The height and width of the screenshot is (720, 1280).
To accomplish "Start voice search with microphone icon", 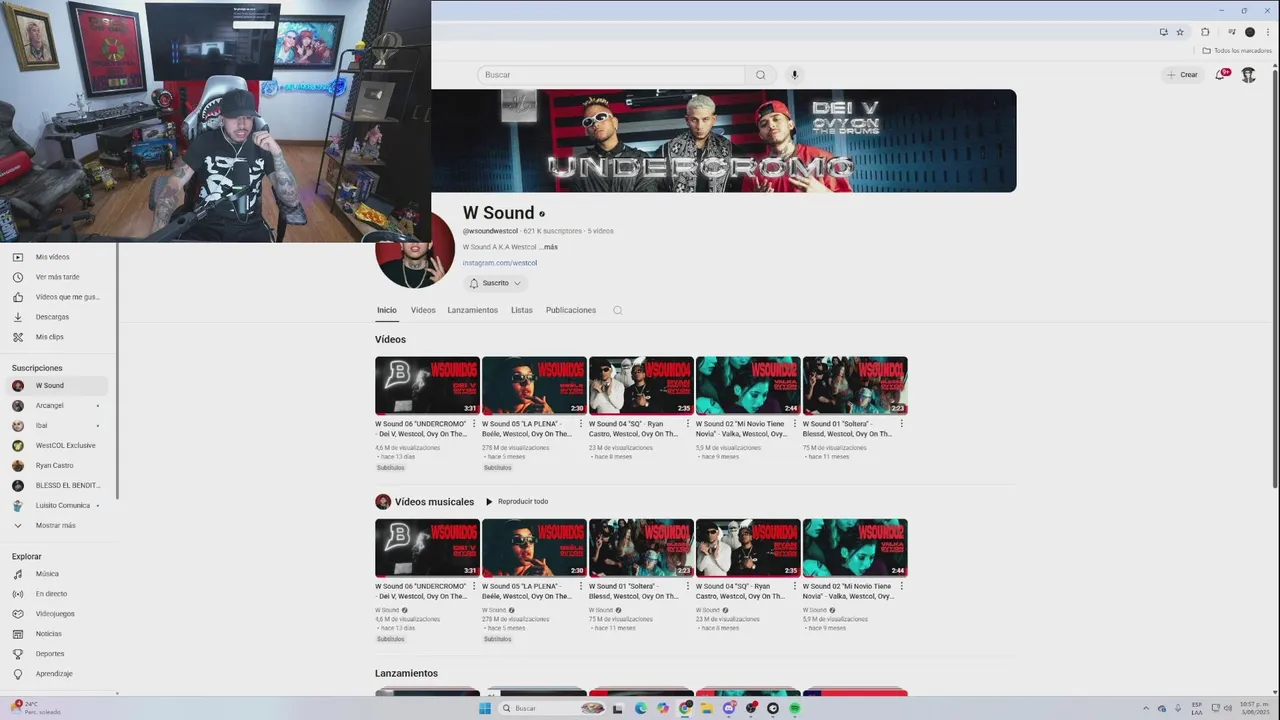I will pyautogui.click(x=795, y=75).
